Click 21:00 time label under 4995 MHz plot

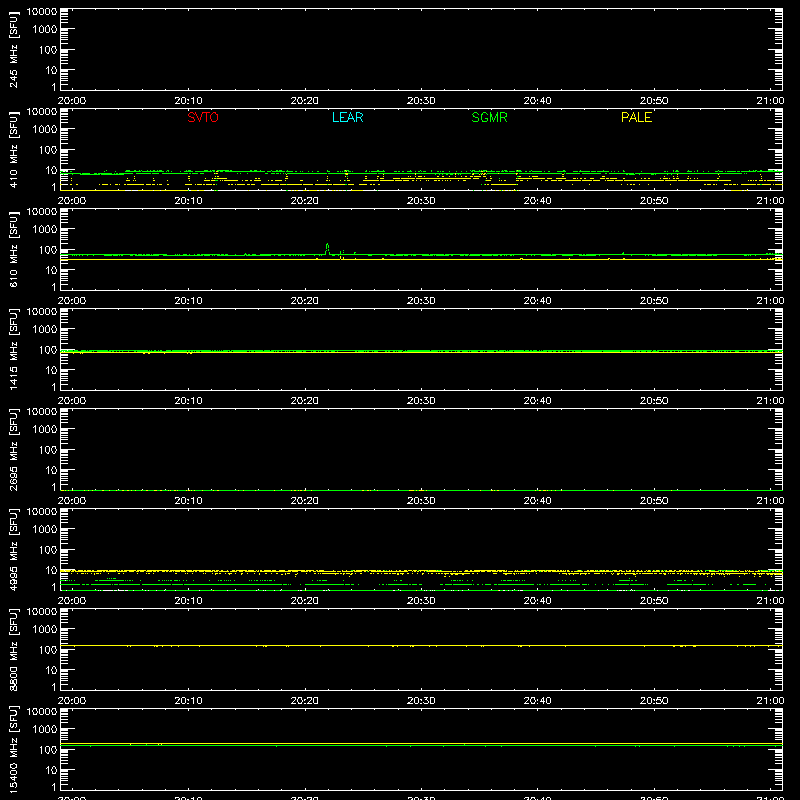tap(770, 601)
